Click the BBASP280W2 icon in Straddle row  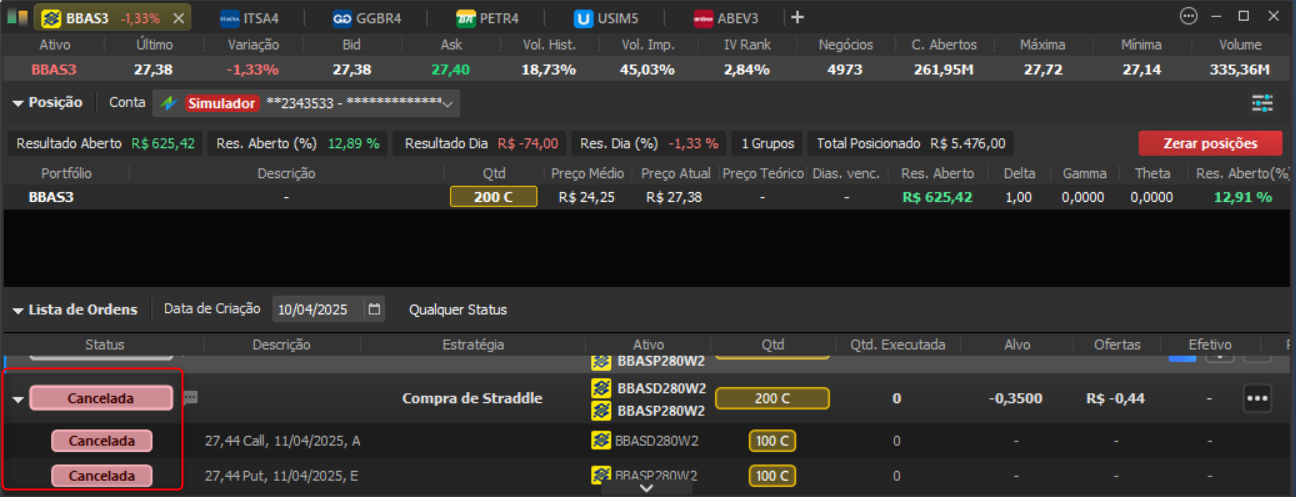click(x=601, y=410)
